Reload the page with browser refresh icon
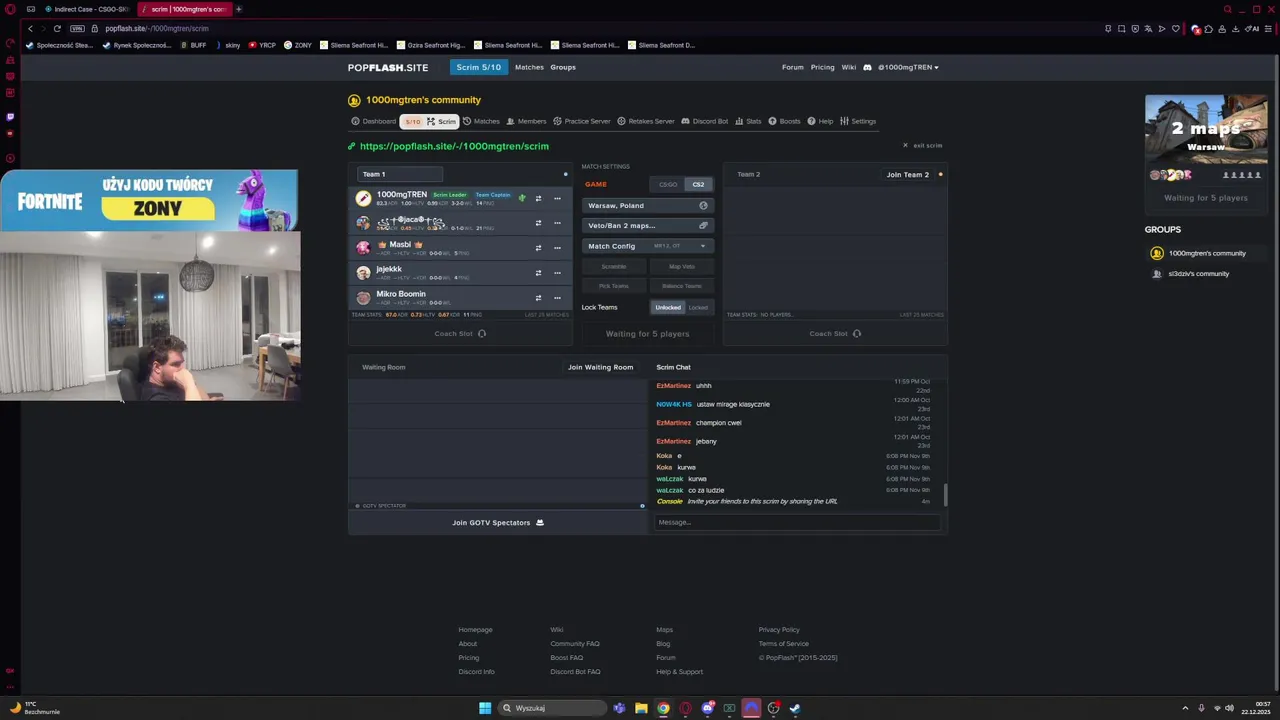This screenshot has width=1280, height=720. point(57,28)
